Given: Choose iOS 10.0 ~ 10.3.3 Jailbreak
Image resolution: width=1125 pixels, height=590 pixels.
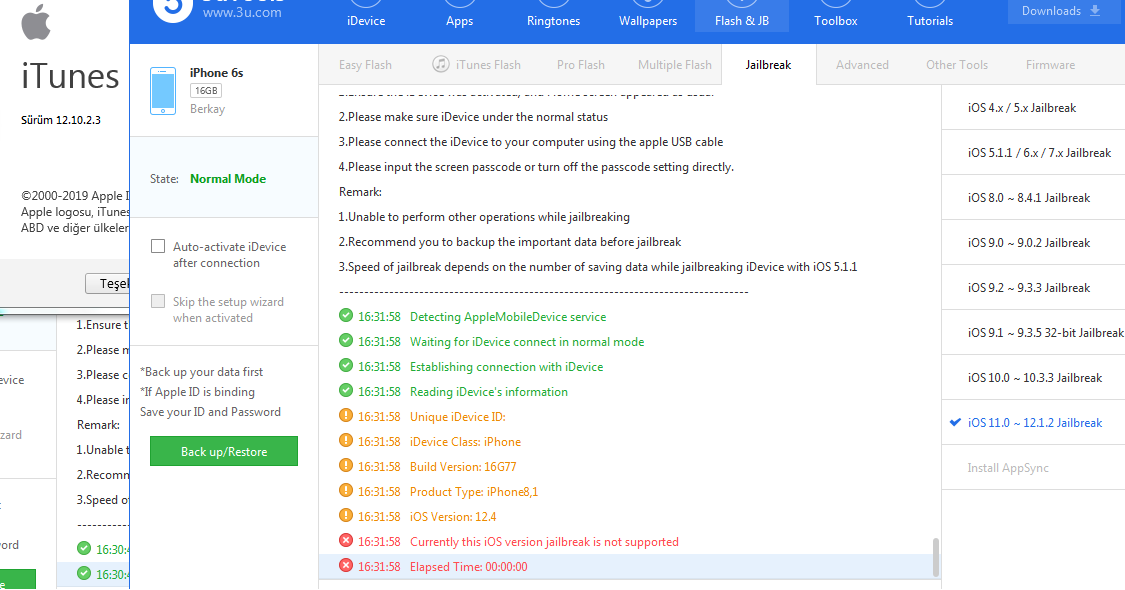Looking at the screenshot, I should [x=1034, y=378].
